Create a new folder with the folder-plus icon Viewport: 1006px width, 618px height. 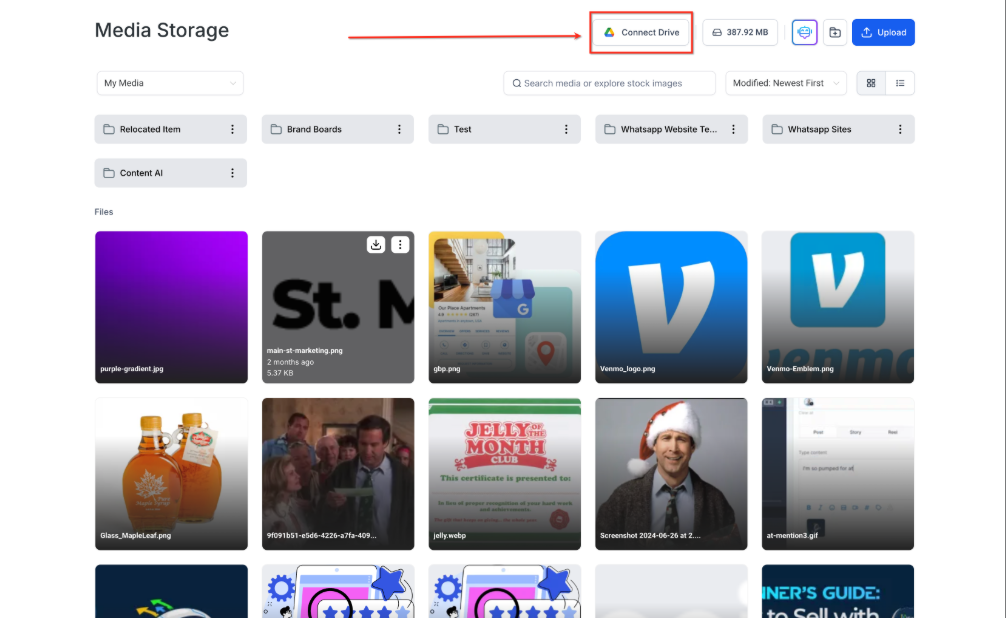(x=835, y=32)
